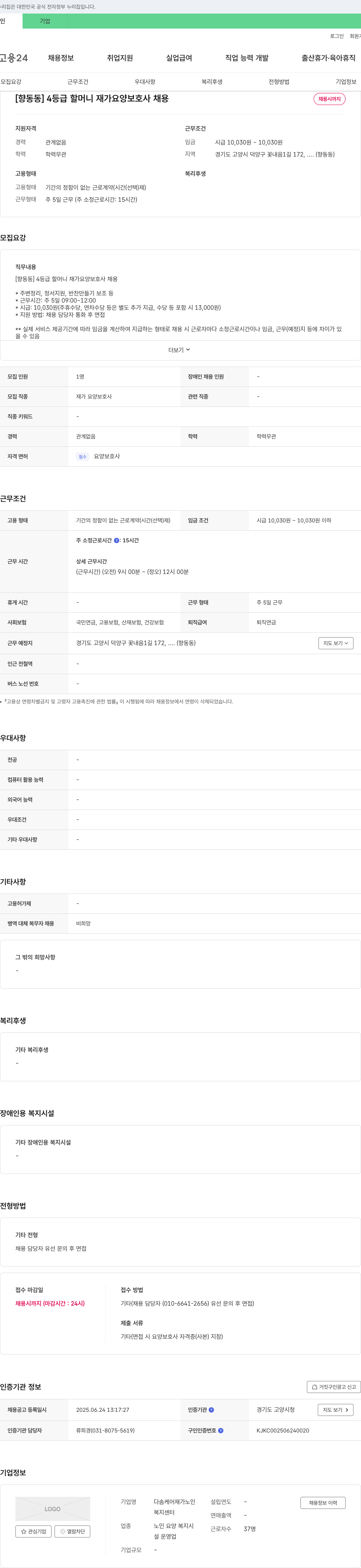Click the 채용시까지 status badge
Viewport: 361px width, 1568px height.
point(329,99)
